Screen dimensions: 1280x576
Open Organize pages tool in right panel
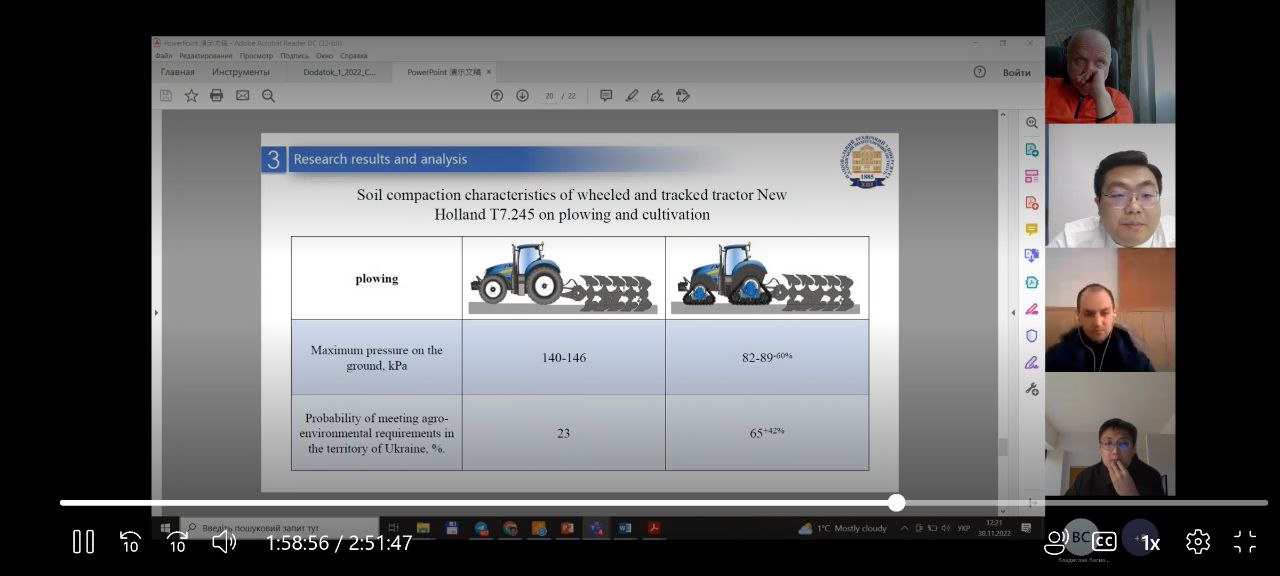(1032, 176)
